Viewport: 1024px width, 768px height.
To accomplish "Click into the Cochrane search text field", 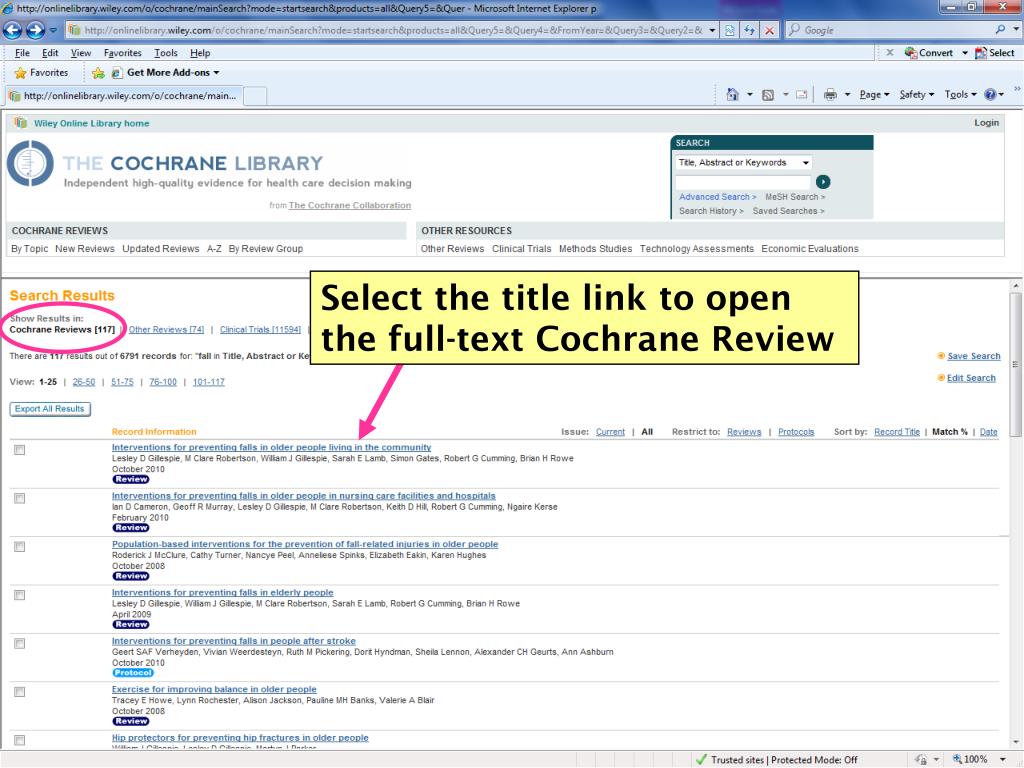I will (743, 182).
